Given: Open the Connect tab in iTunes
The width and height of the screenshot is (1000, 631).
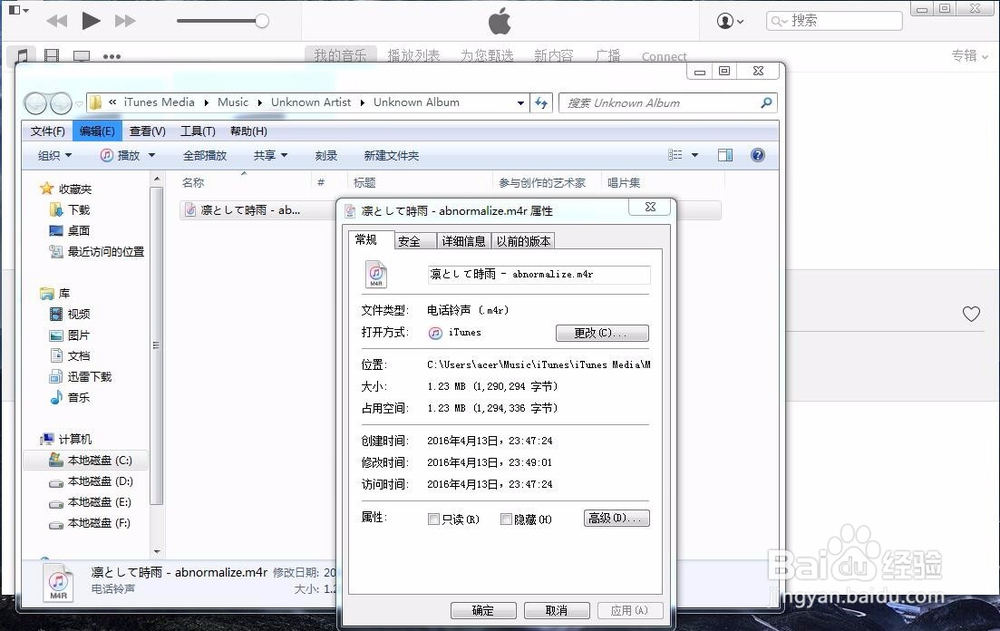Looking at the screenshot, I should point(664,56).
